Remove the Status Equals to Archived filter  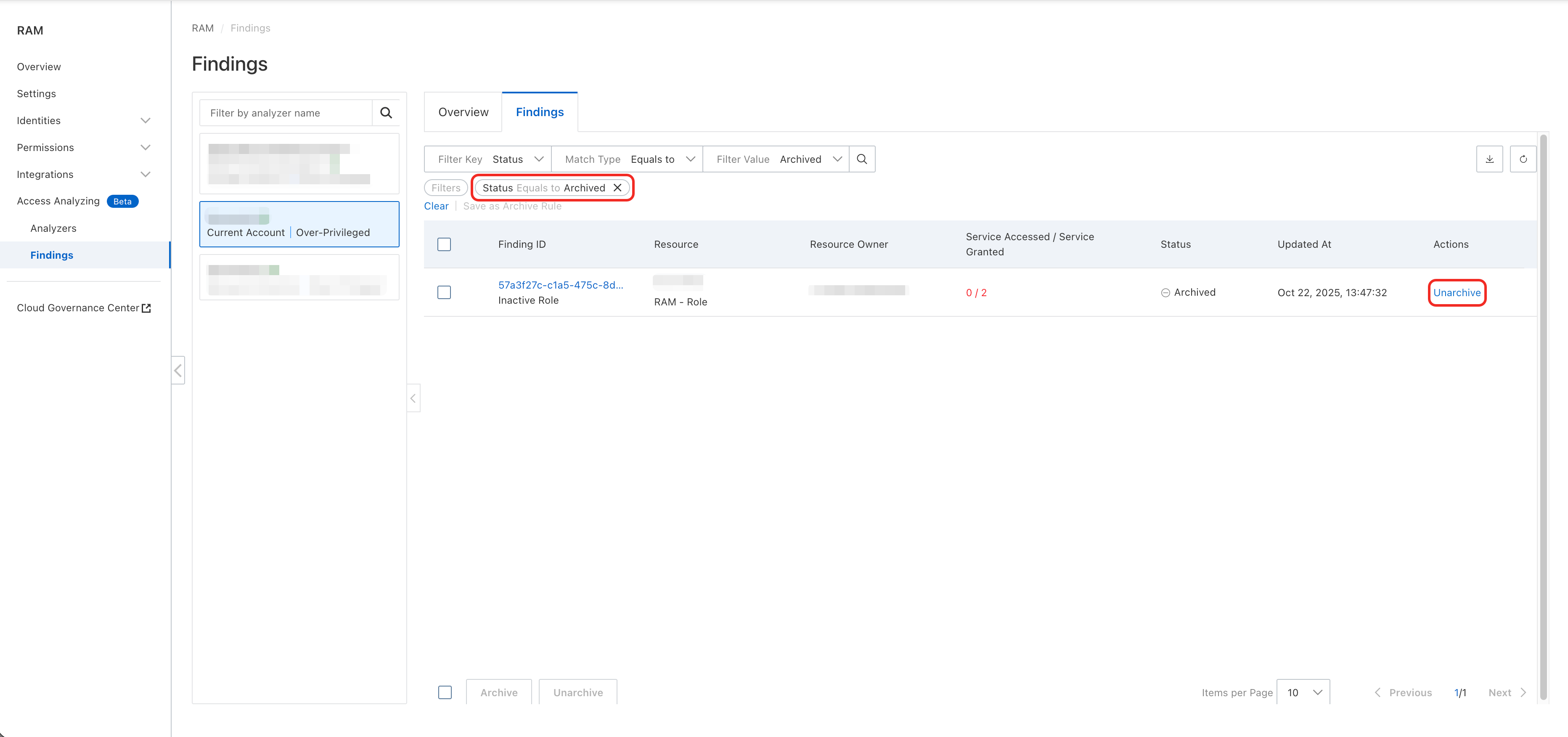coord(617,188)
